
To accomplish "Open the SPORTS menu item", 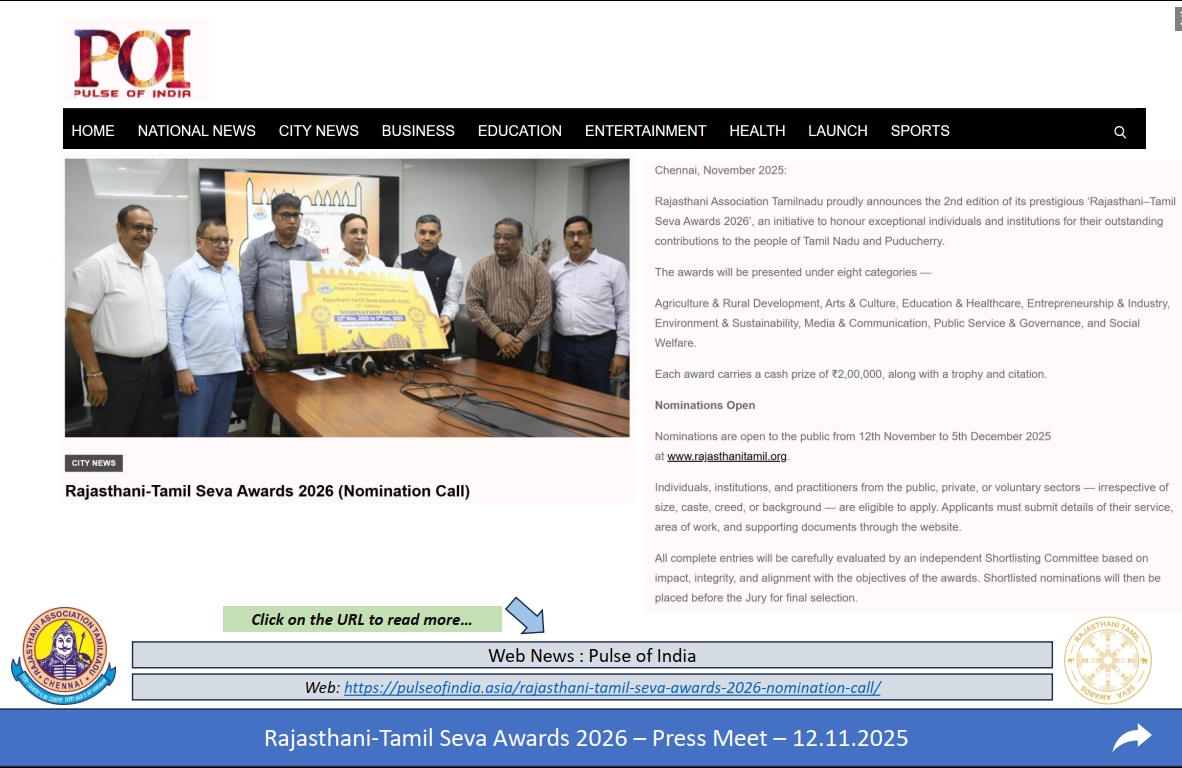I will pyautogui.click(x=920, y=131).
